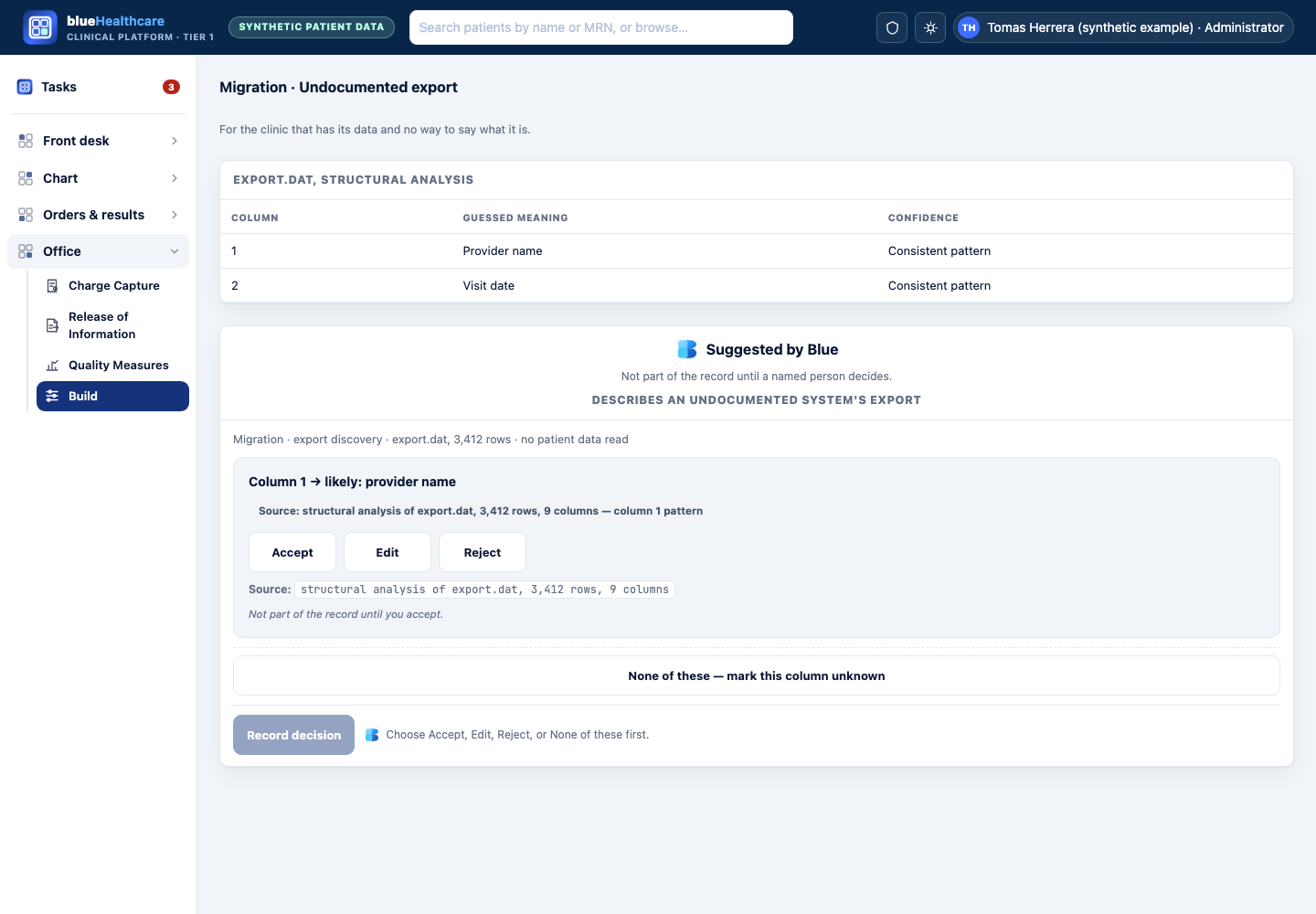Click the Chart grid icon
Viewport: 1316px width, 914px height.
(26, 178)
